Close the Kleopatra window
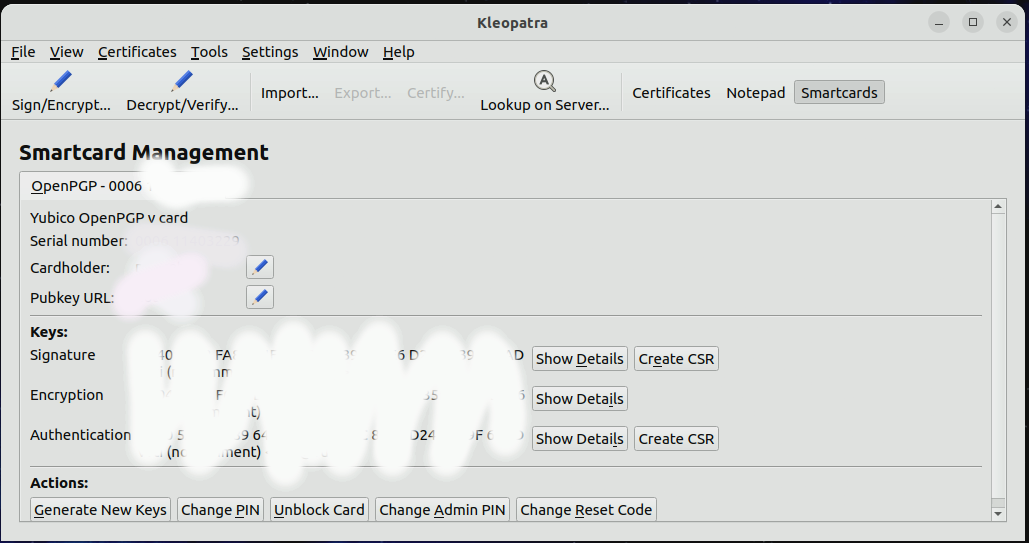 1007,22
